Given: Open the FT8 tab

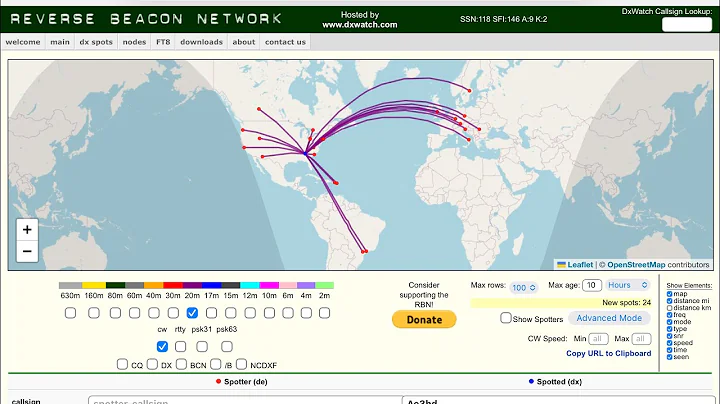Looking at the screenshot, I should coord(163,42).
